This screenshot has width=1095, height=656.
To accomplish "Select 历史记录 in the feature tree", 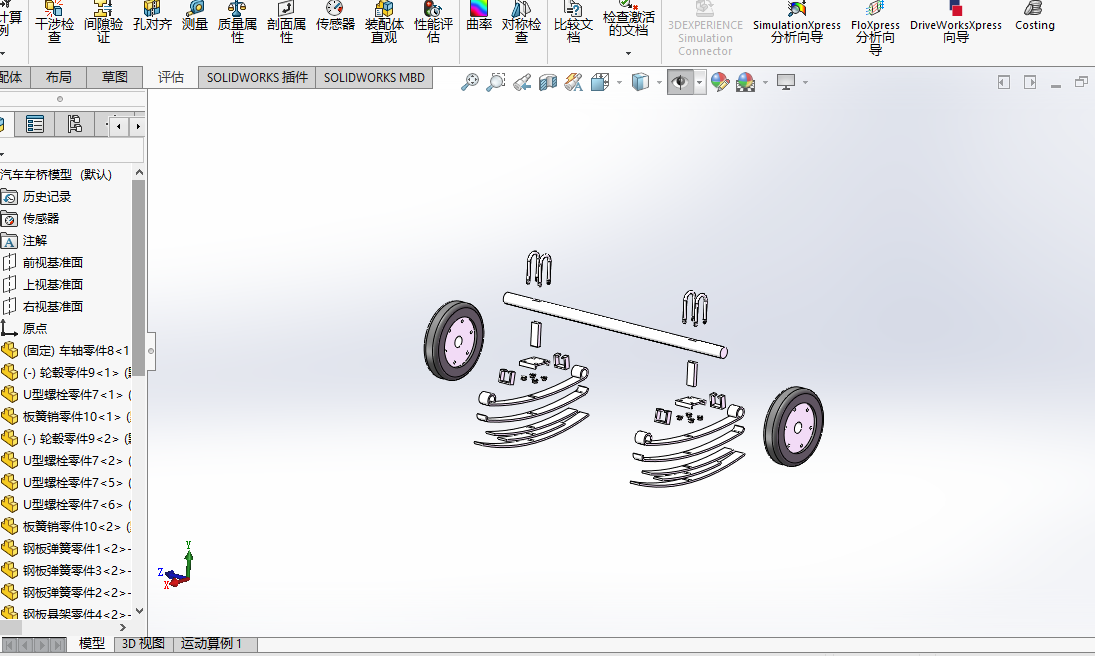I will 47,197.
